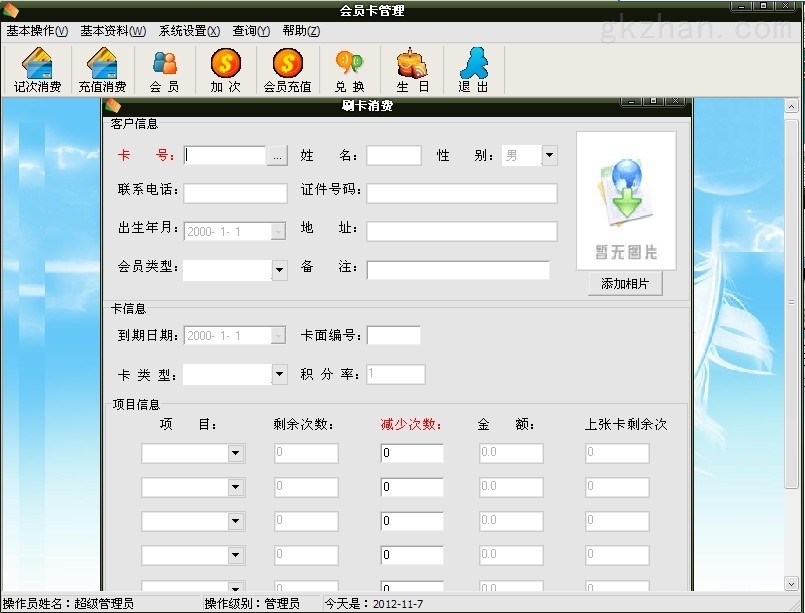The height and width of the screenshot is (613, 805).
Task: Minimize the 刷卡消费 window
Action: pyautogui.click(x=631, y=102)
